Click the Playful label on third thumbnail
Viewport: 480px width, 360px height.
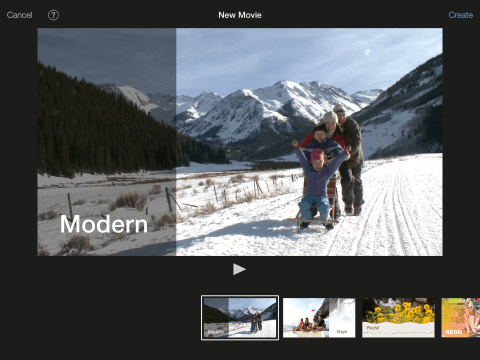pyautogui.click(x=373, y=328)
